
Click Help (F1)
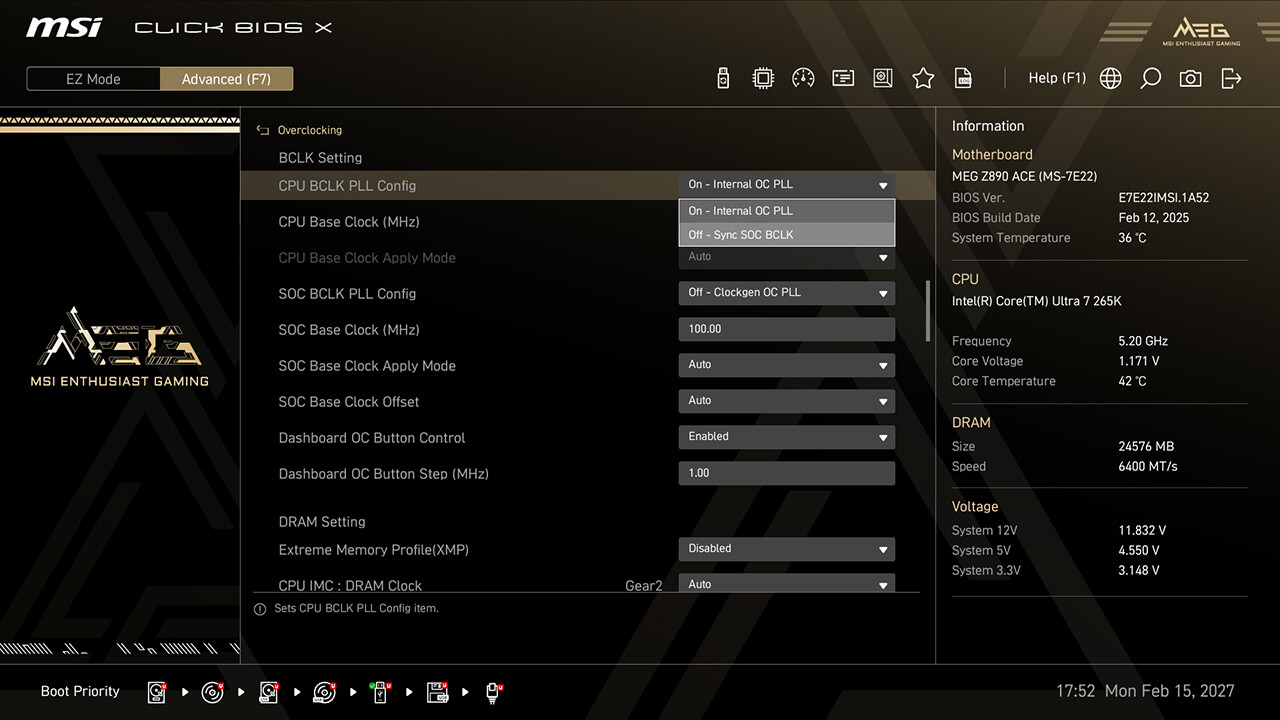pyautogui.click(x=1056, y=78)
